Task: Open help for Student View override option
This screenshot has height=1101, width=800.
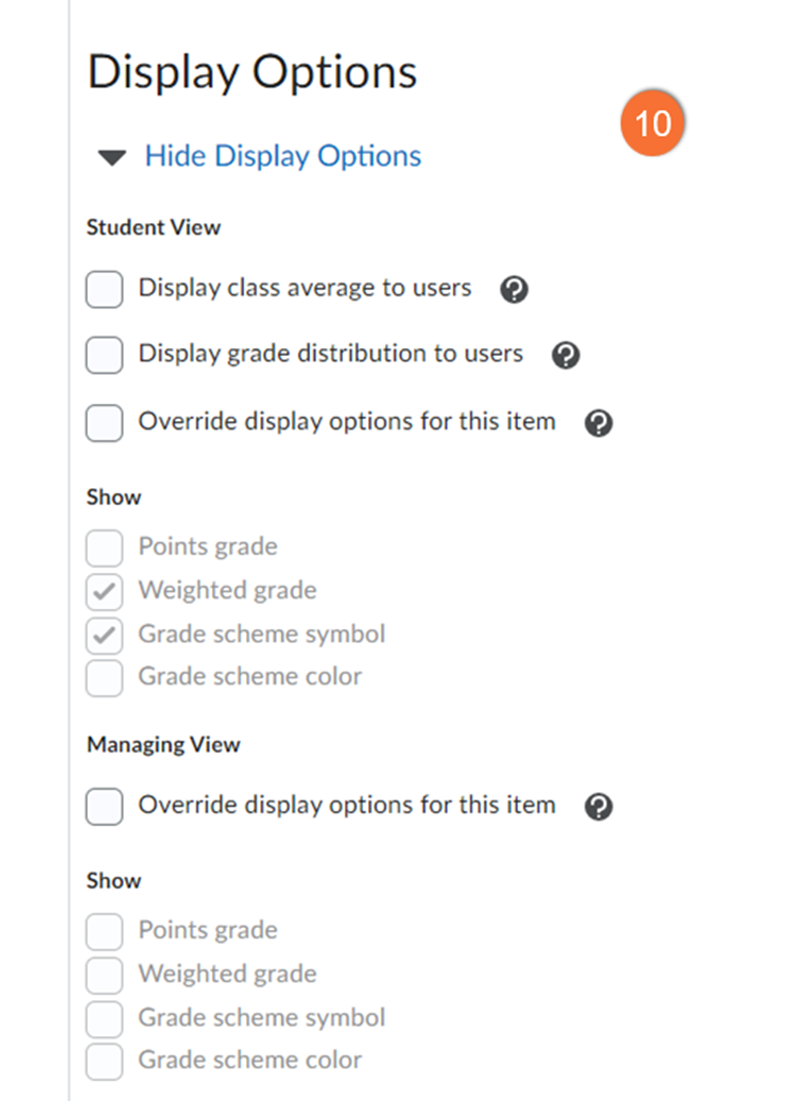Action: click(x=598, y=423)
